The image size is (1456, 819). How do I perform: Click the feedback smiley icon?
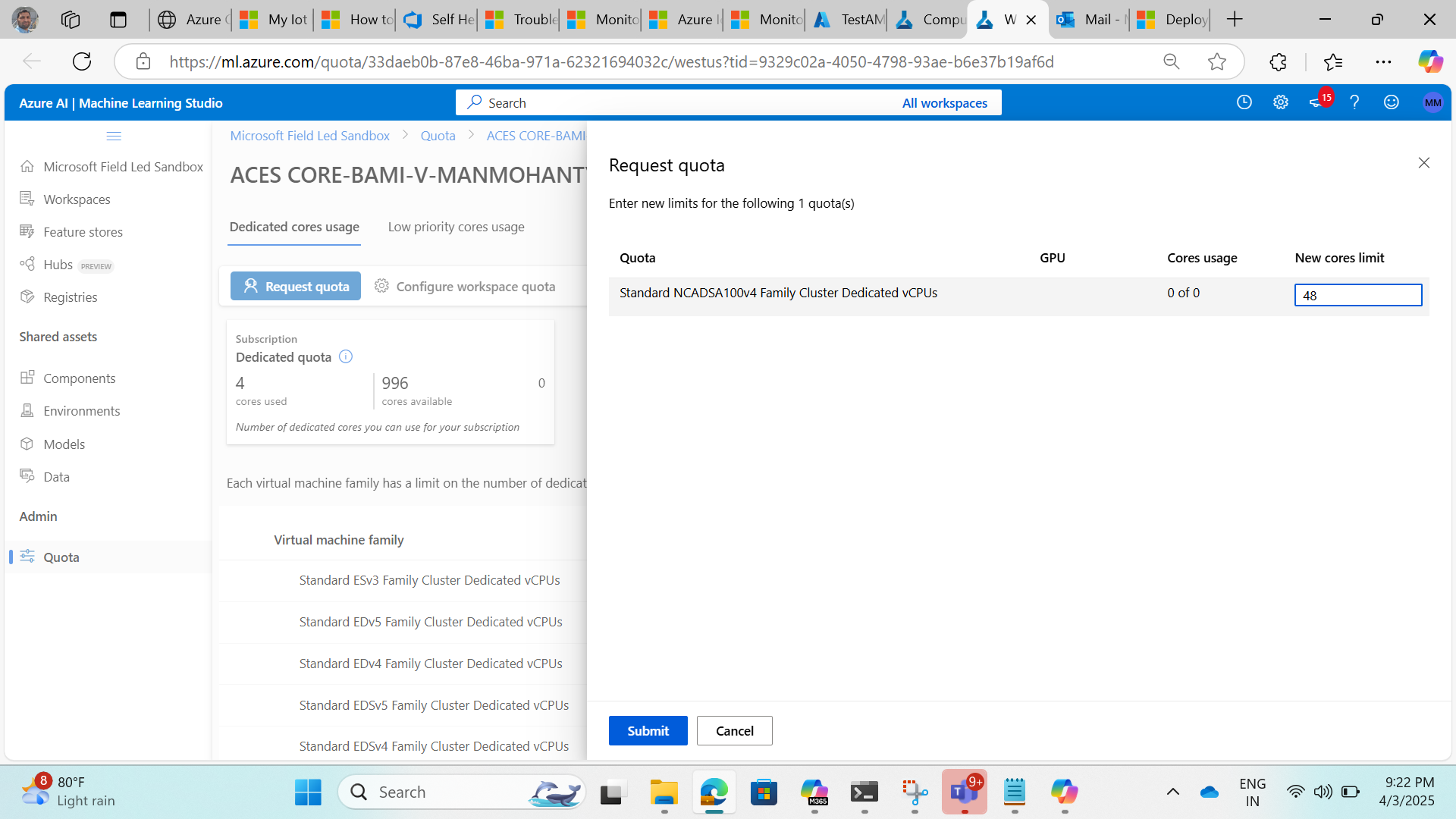tap(1391, 102)
